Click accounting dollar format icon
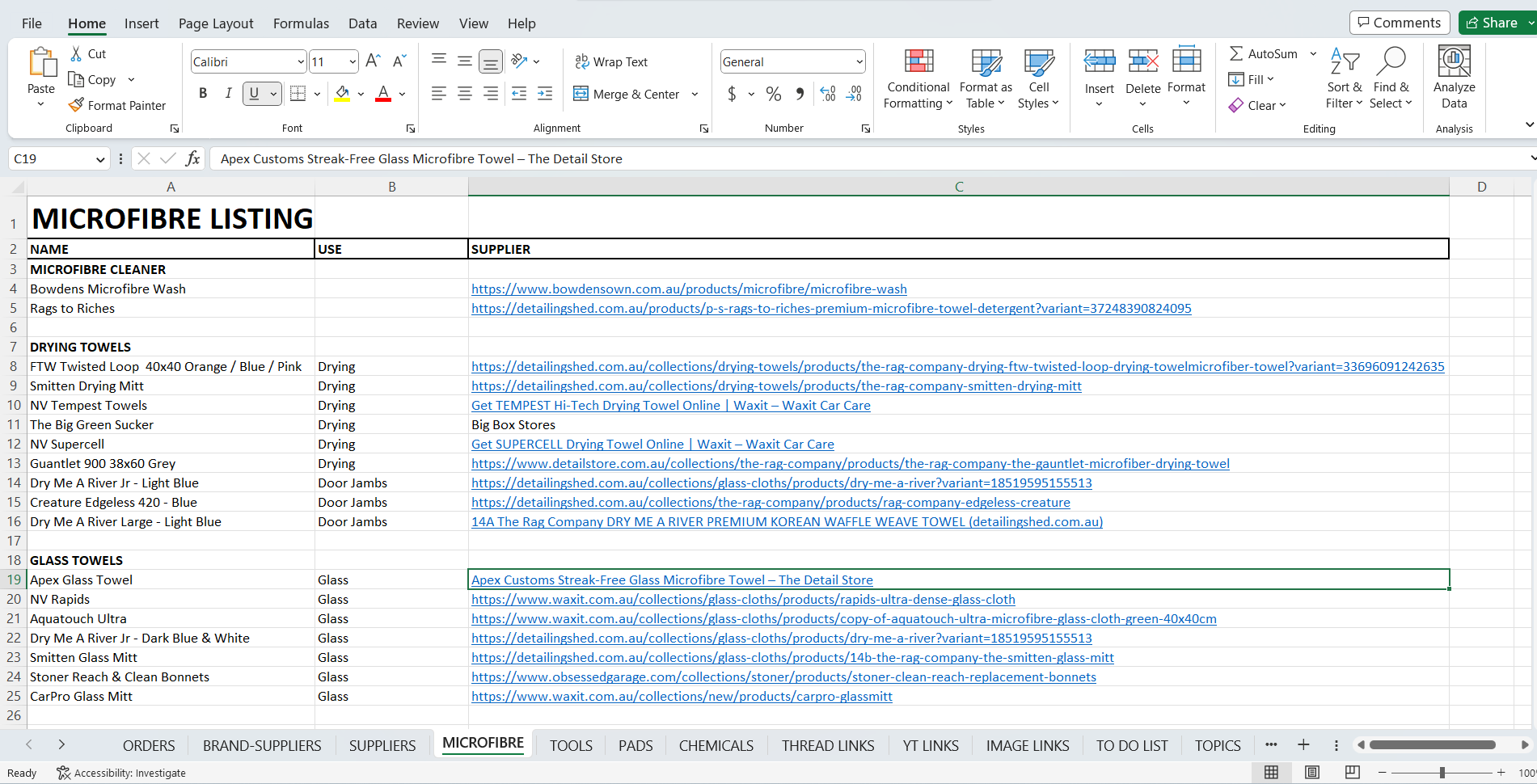The image size is (1537, 784). pyautogui.click(x=732, y=94)
